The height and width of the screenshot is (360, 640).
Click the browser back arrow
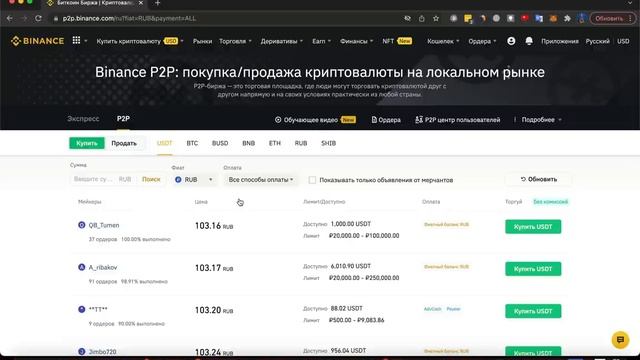coord(10,18)
